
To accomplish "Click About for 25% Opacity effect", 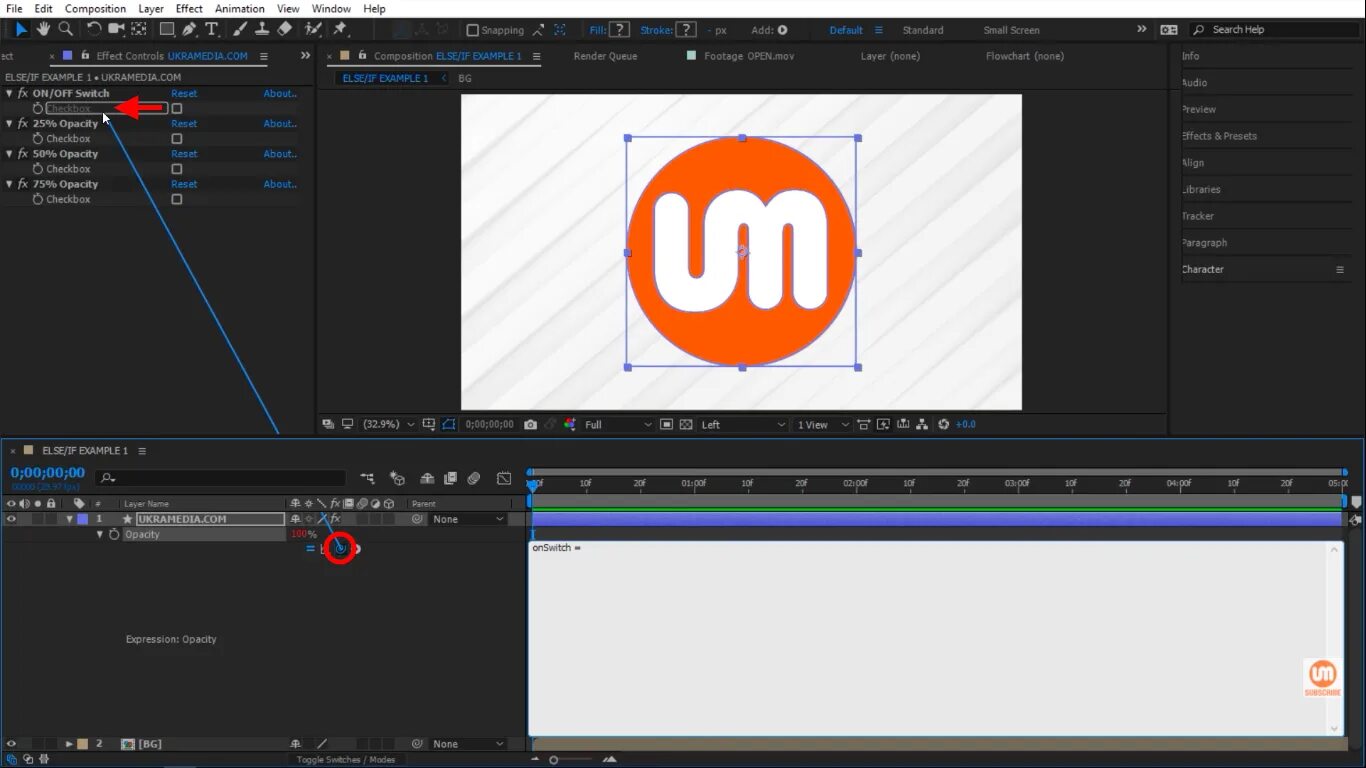I will [x=280, y=124].
